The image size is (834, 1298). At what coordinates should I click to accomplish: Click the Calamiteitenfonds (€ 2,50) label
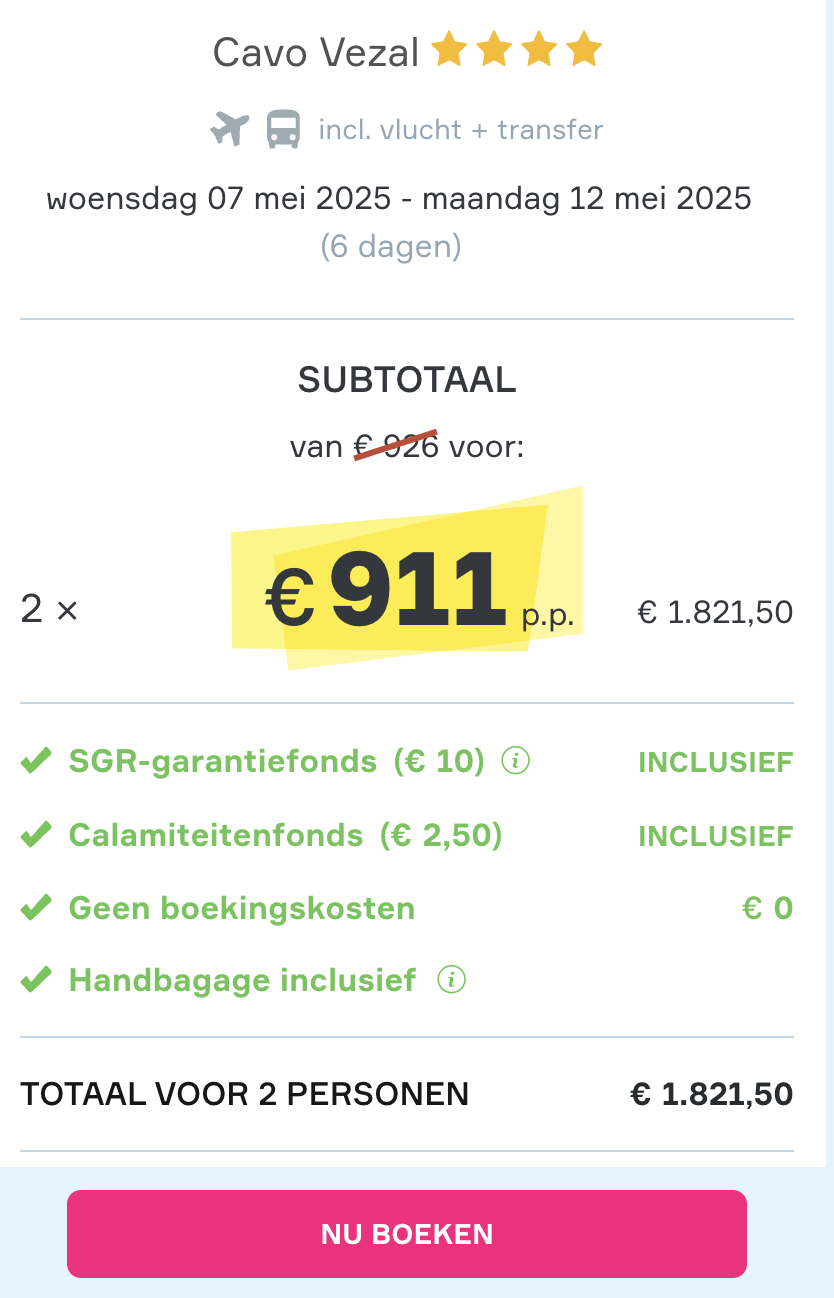pos(285,835)
